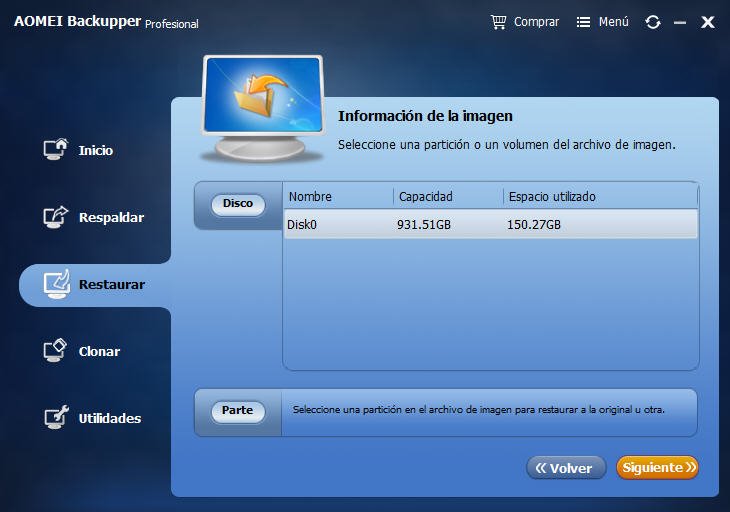Image resolution: width=730 pixels, height=512 pixels.
Task: Click the Menú list icon
Action: click(583, 22)
